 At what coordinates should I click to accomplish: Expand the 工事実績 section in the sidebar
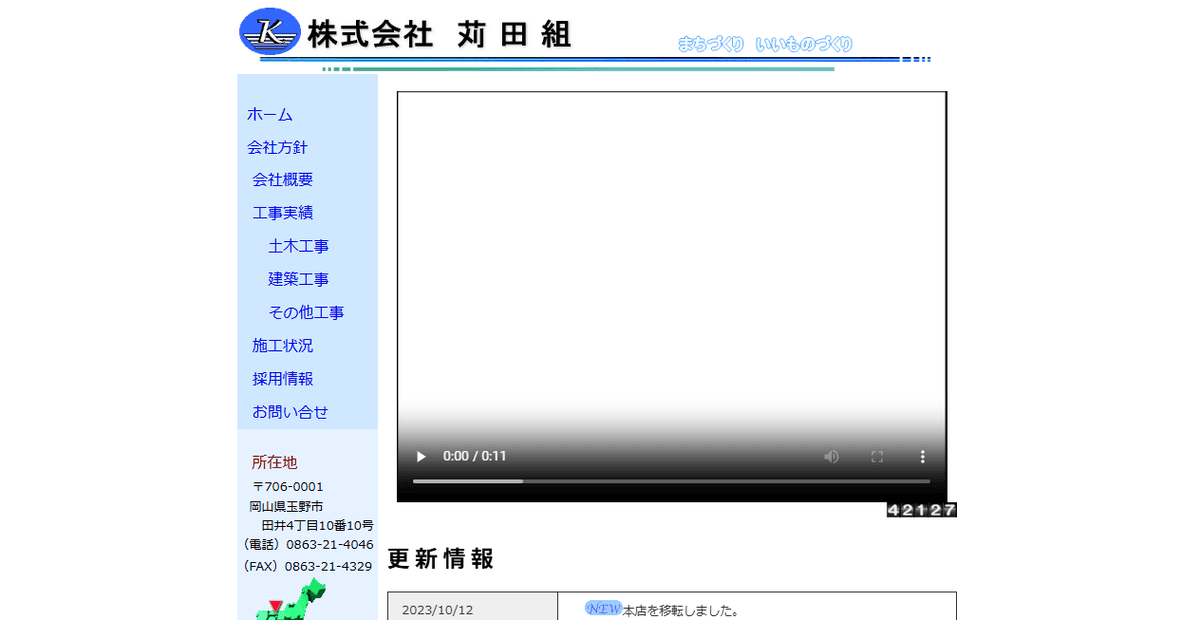283,212
